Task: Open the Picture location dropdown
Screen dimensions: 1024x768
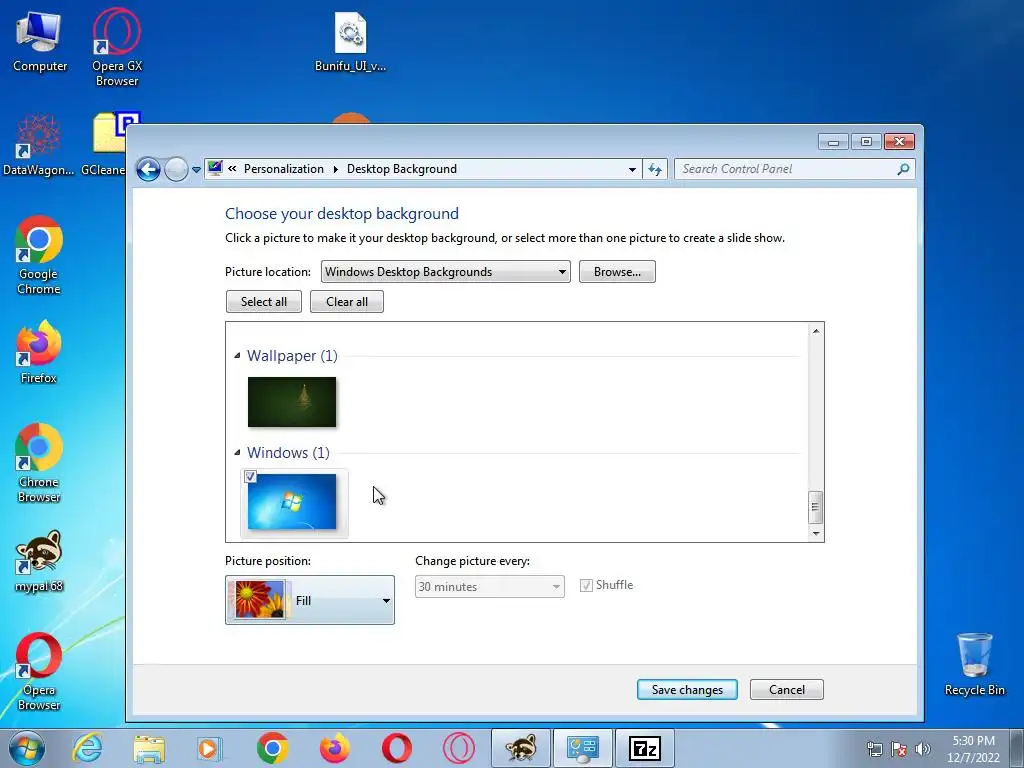Action: click(x=445, y=272)
